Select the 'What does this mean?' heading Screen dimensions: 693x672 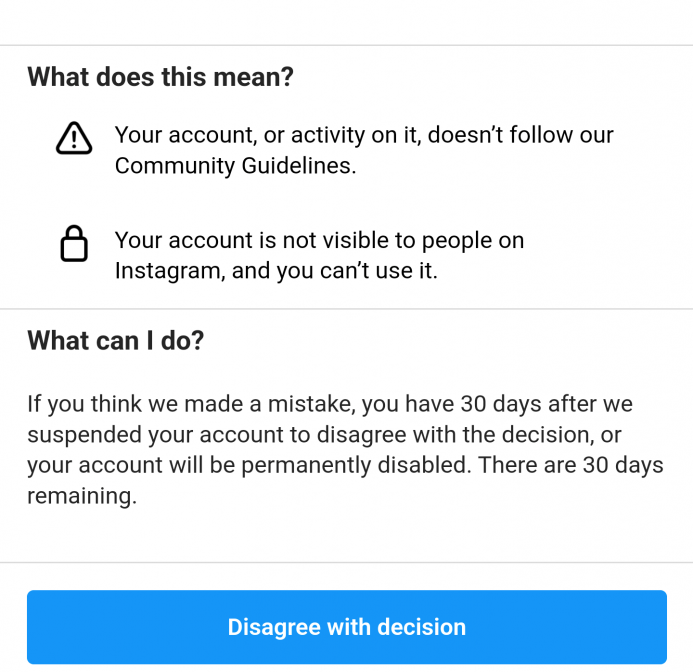pos(160,77)
